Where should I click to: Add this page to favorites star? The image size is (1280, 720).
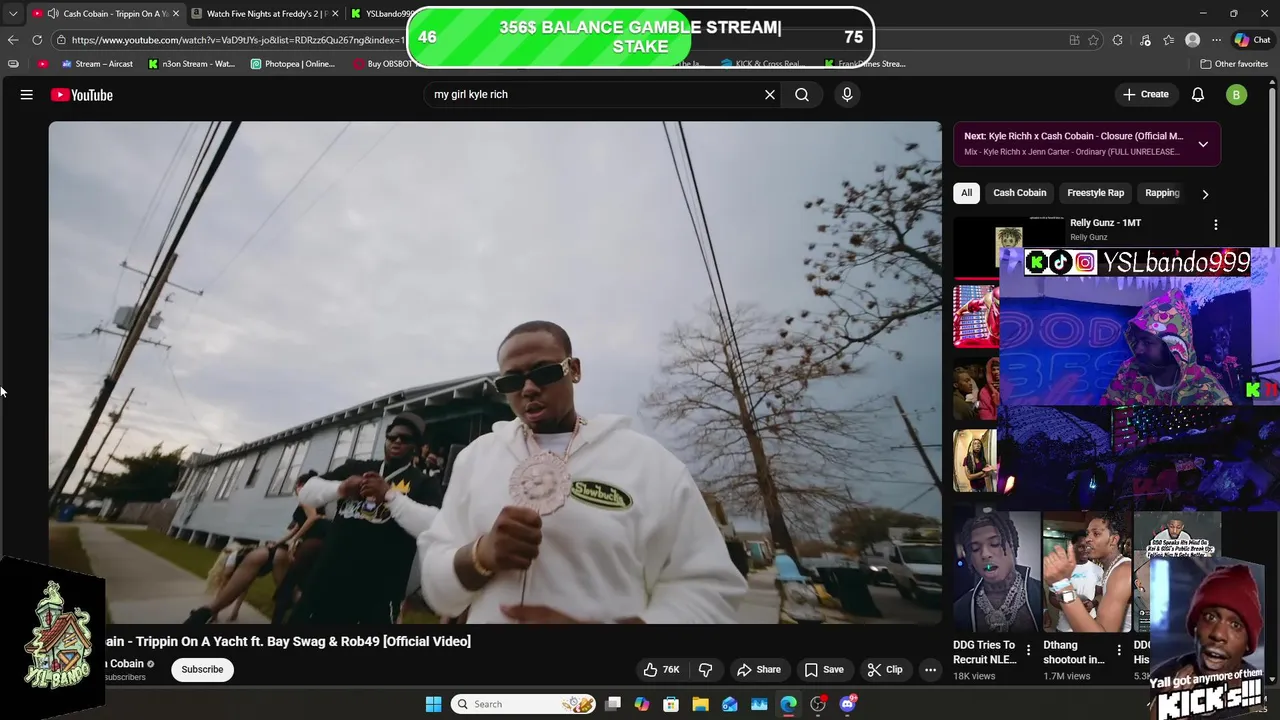[x=1093, y=40]
